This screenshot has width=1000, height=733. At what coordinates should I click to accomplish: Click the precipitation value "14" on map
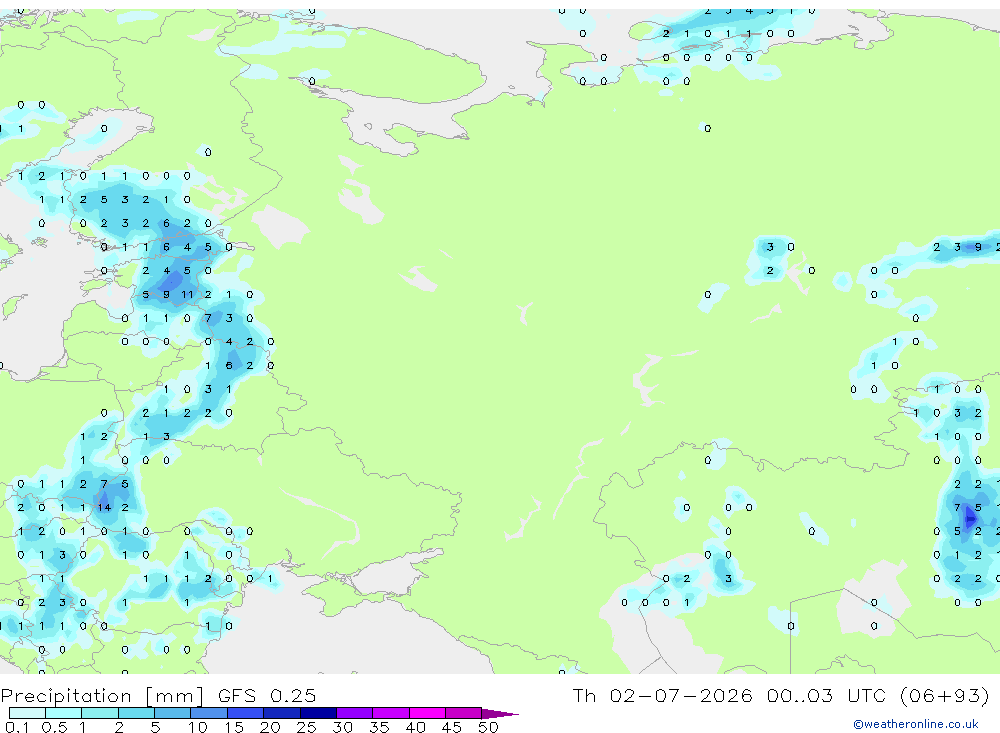[104, 508]
